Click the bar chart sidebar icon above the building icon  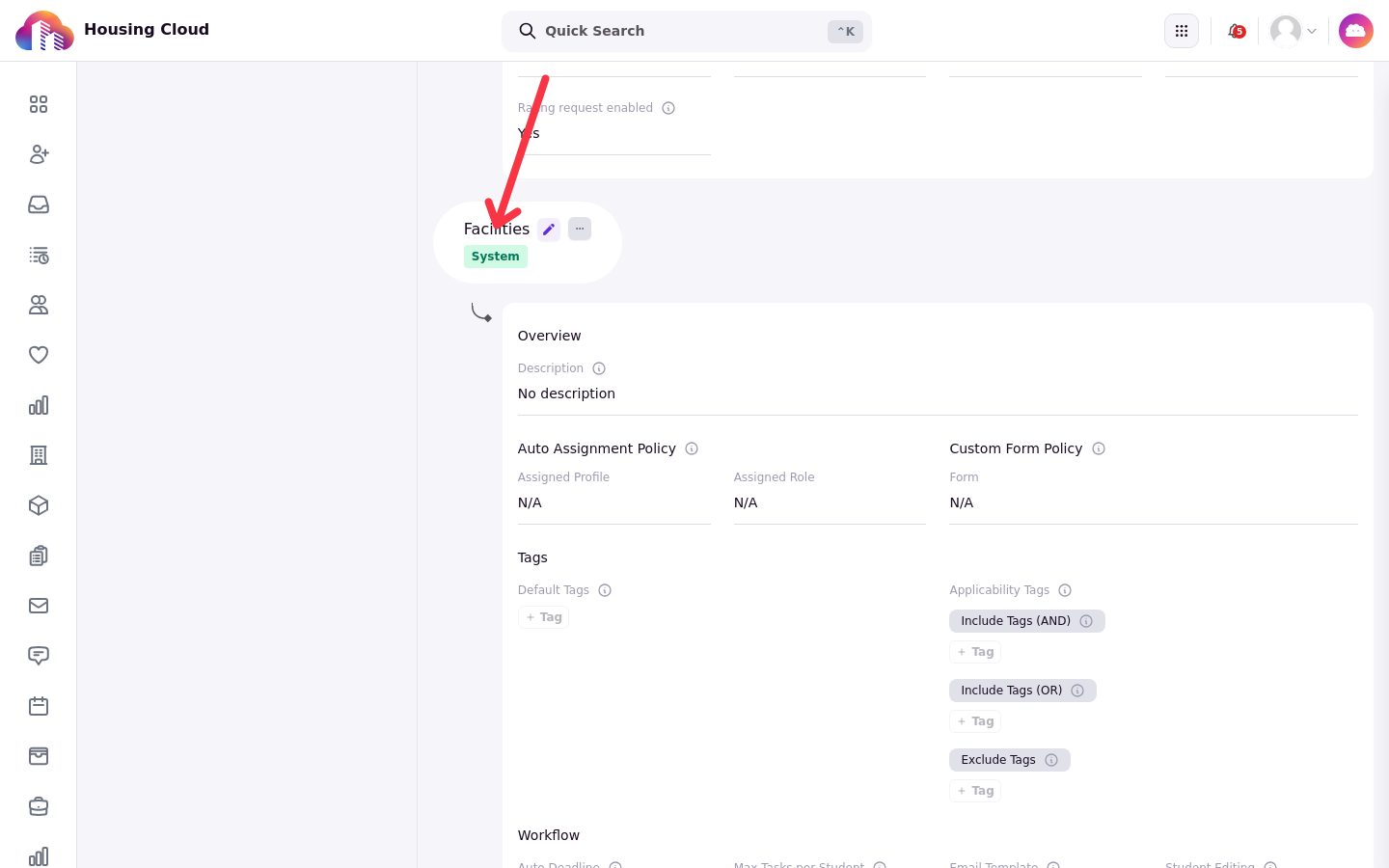(39, 405)
